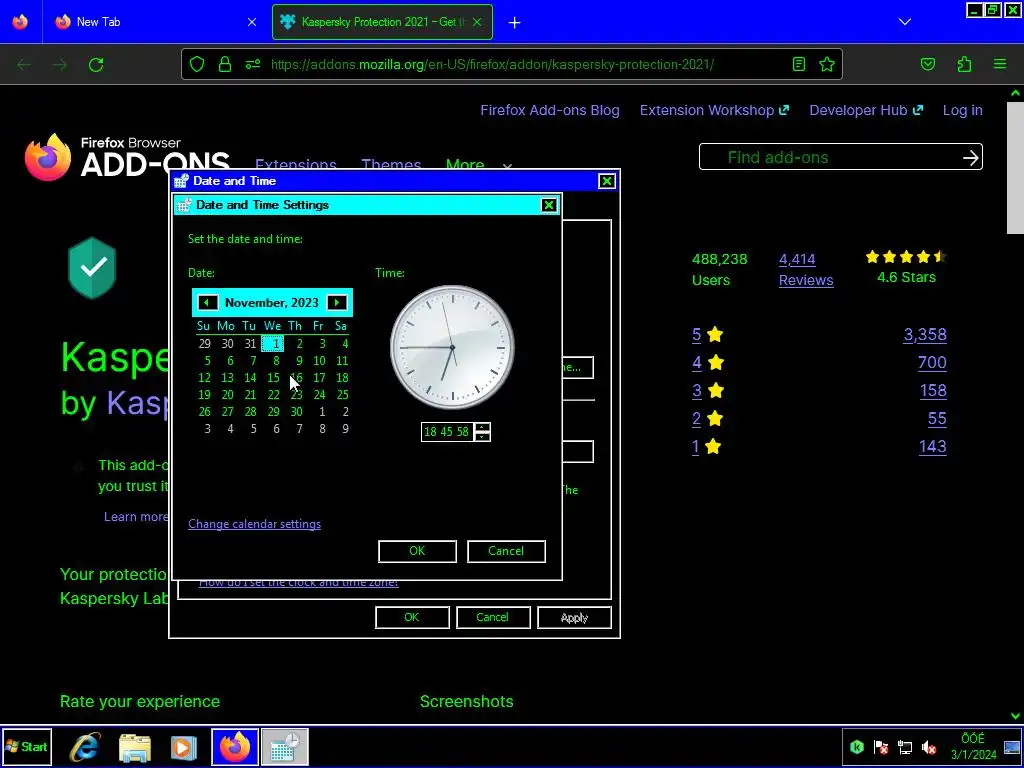Image resolution: width=1024 pixels, height=768 pixels.
Task: Open site permissions icon in address bar
Action: pyautogui.click(x=253, y=64)
